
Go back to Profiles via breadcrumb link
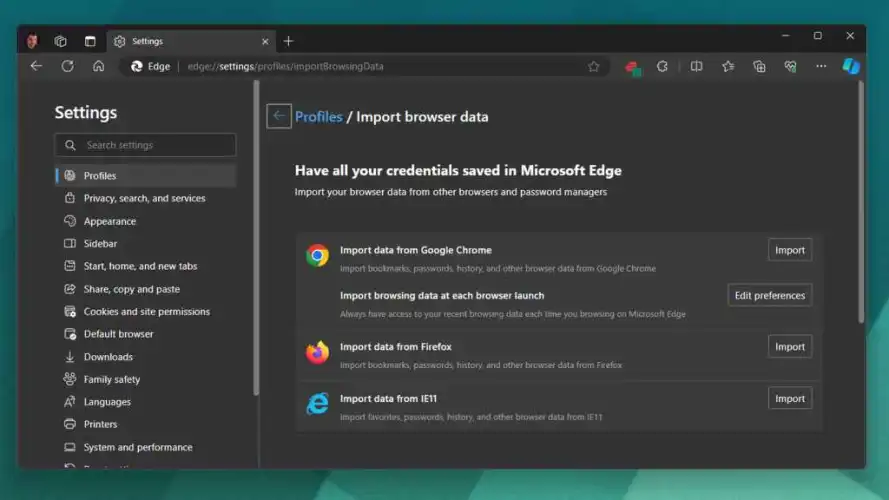[x=318, y=117]
